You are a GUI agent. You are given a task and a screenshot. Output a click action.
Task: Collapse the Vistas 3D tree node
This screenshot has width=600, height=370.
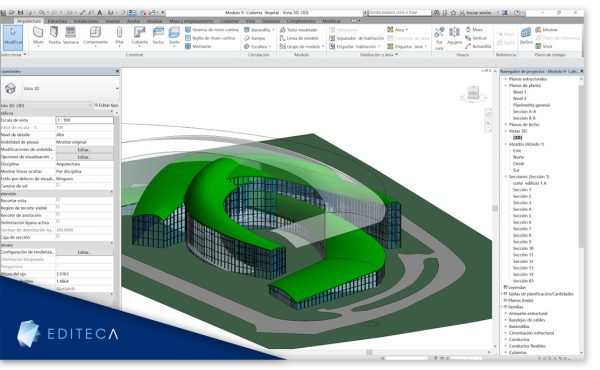coord(506,131)
